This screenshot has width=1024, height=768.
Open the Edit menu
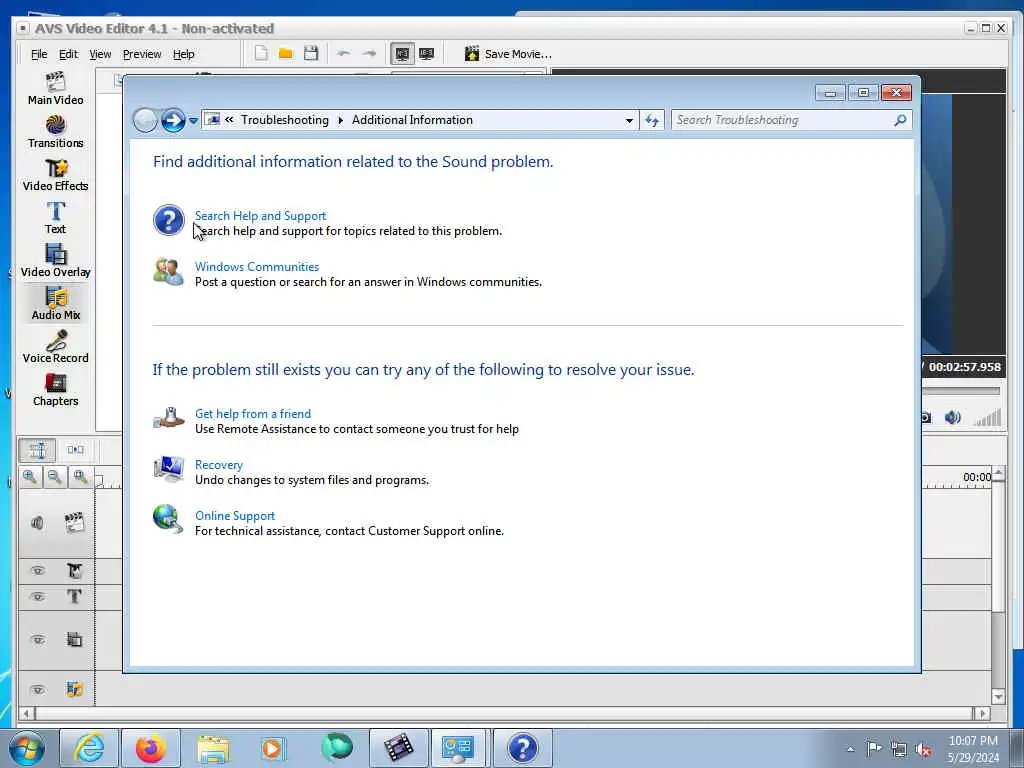[x=68, y=54]
